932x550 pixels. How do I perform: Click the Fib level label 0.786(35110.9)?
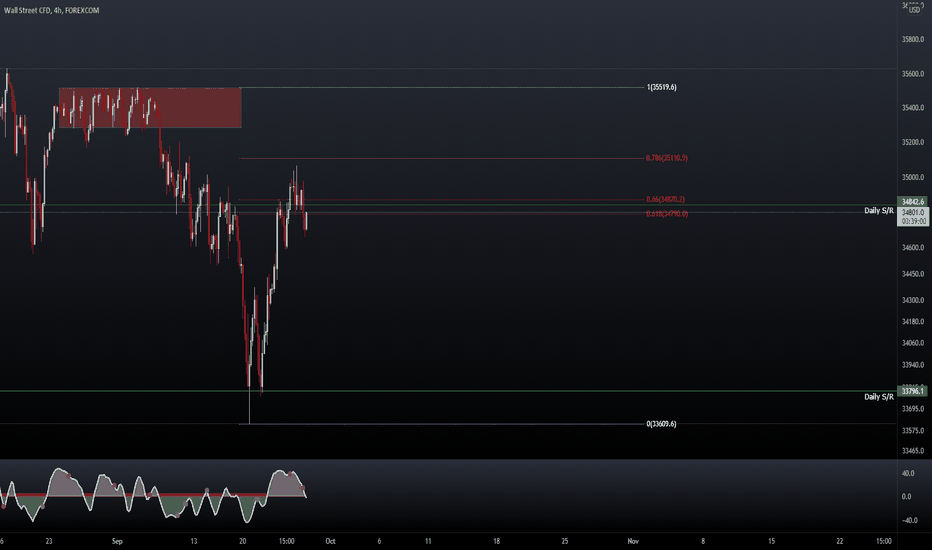pos(667,158)
